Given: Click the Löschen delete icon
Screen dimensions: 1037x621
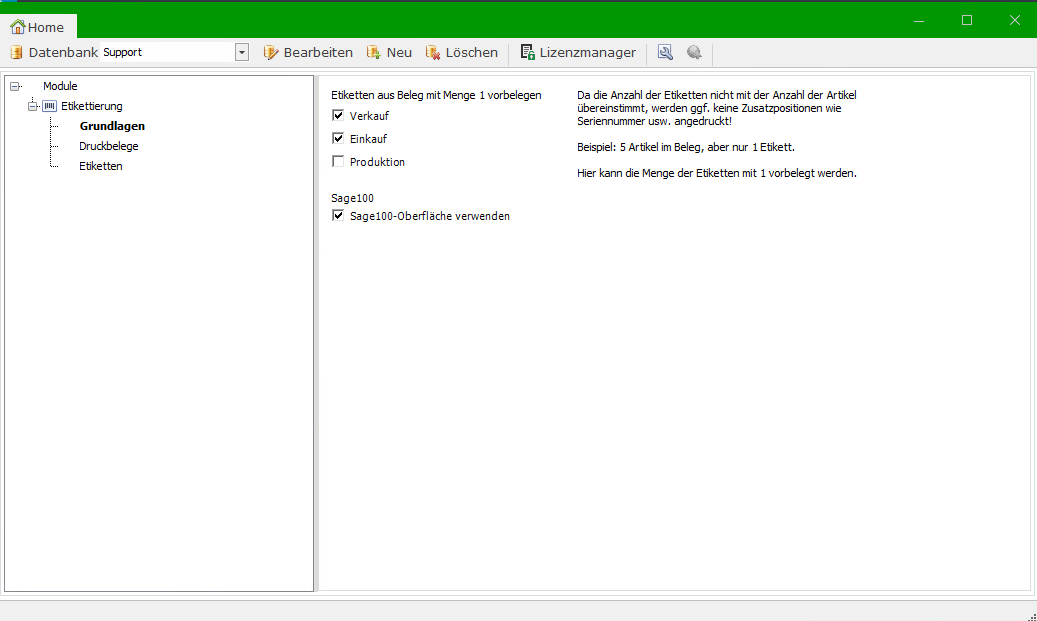Looking at the screenshot, I should [x=433, y=53].
